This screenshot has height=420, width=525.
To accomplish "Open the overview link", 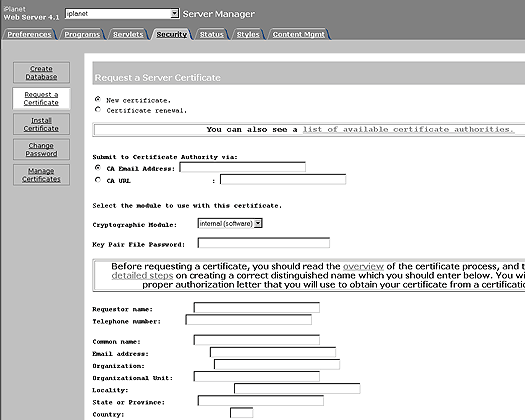I will point(363,266).
